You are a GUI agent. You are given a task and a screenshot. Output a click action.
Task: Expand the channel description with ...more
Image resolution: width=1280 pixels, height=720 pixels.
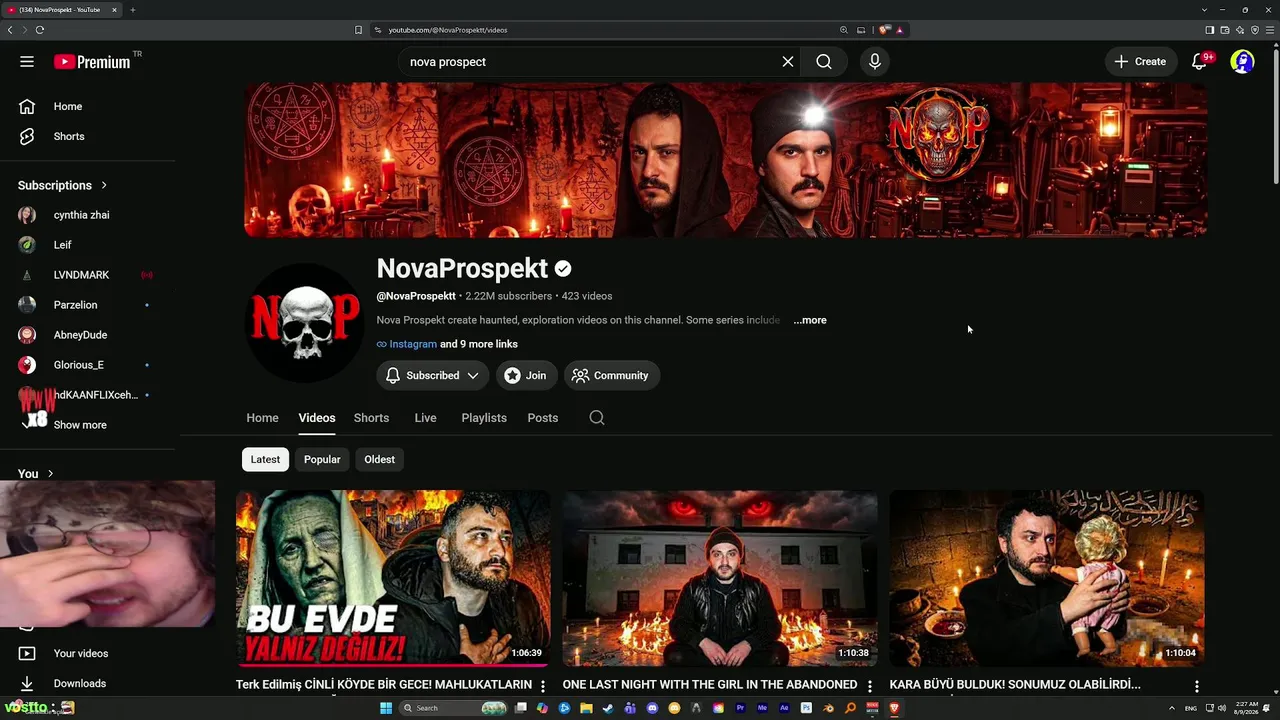(x=810, y=320)
